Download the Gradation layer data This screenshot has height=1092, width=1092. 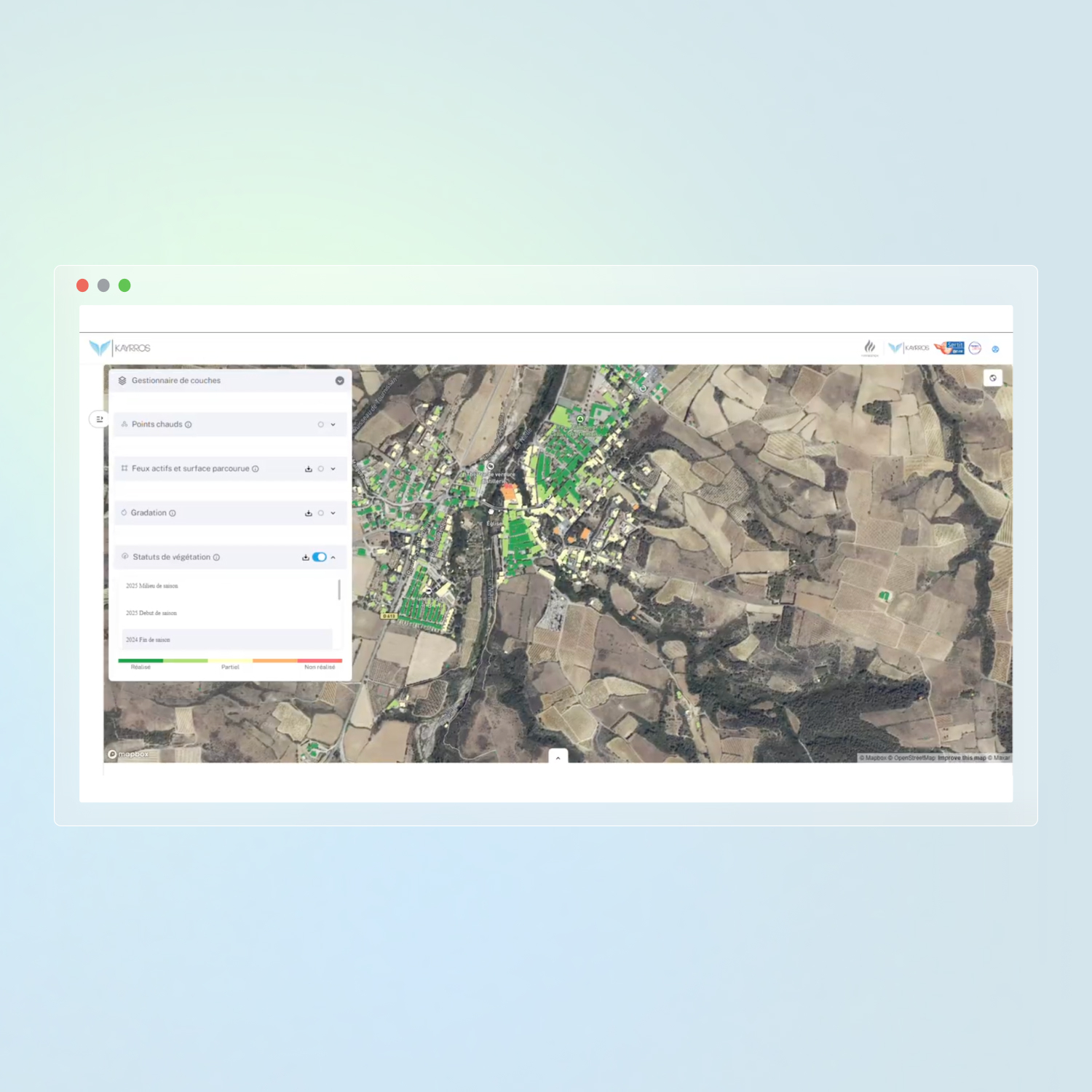[309, 513]
